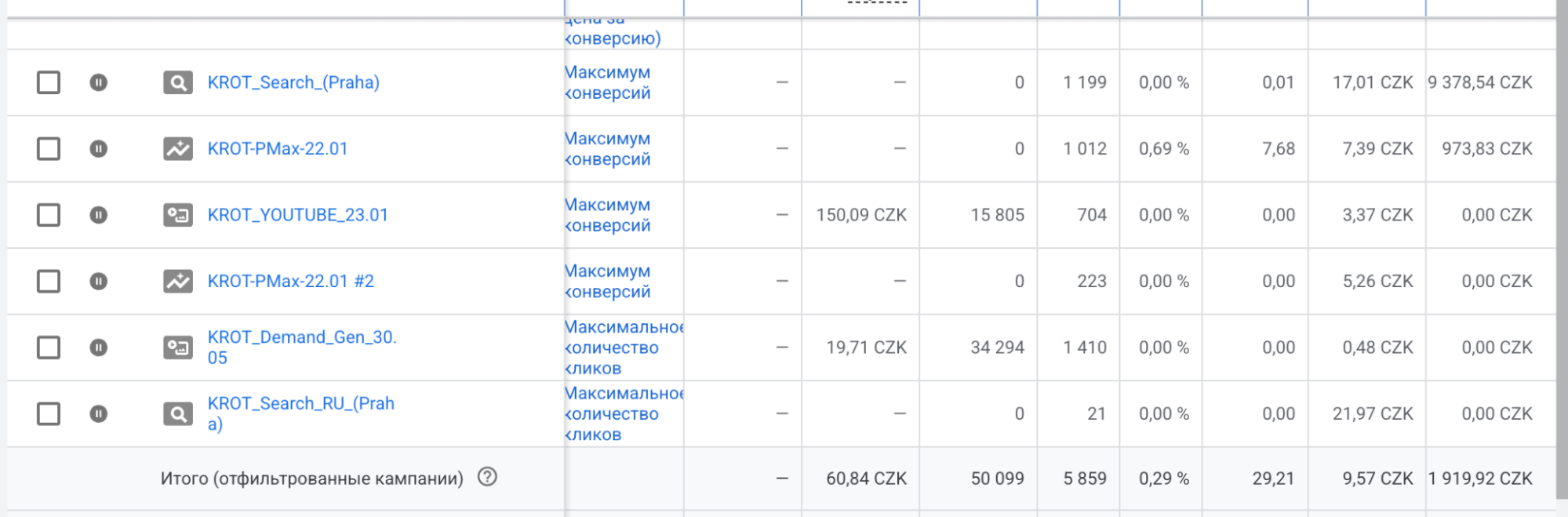Open the KROT_Search_(Praha) campaign link
Screen dimensions: 1568x517
pos(293,82)
